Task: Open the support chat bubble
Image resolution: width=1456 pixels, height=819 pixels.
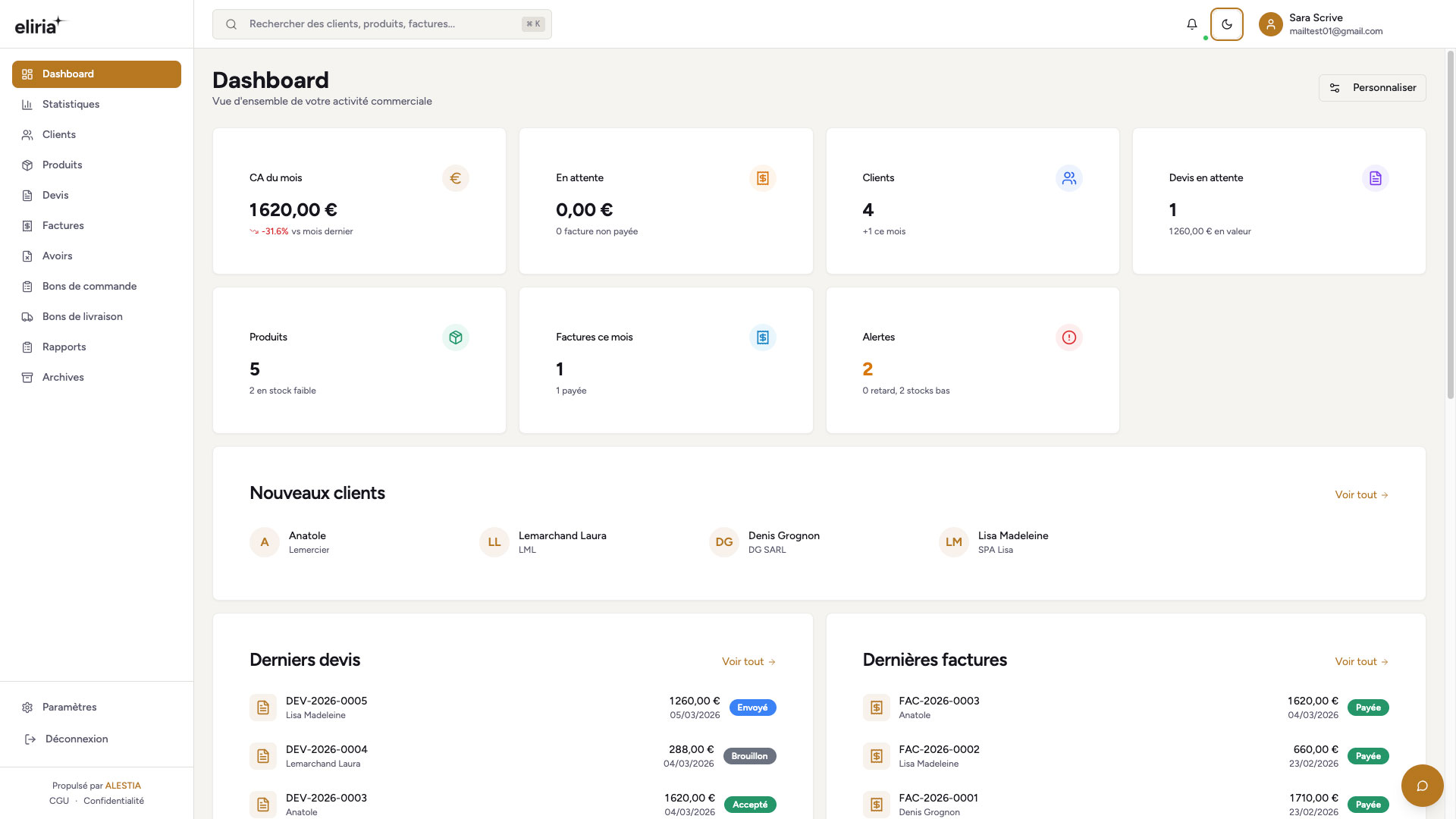Action: [1422, 786]
